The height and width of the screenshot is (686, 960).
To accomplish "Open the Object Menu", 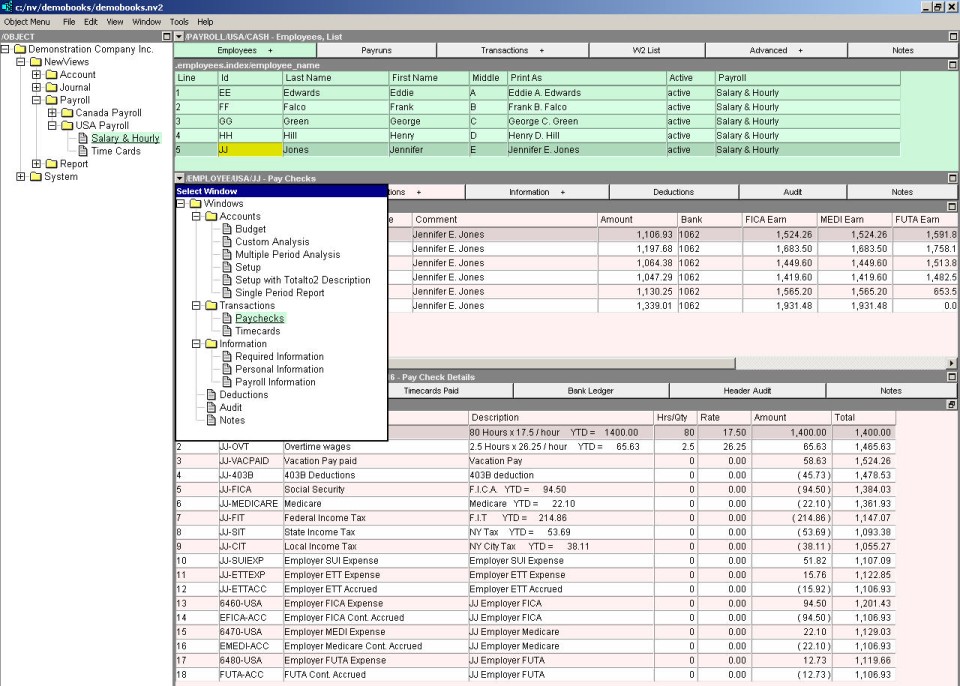I will [x=27, y=21].
